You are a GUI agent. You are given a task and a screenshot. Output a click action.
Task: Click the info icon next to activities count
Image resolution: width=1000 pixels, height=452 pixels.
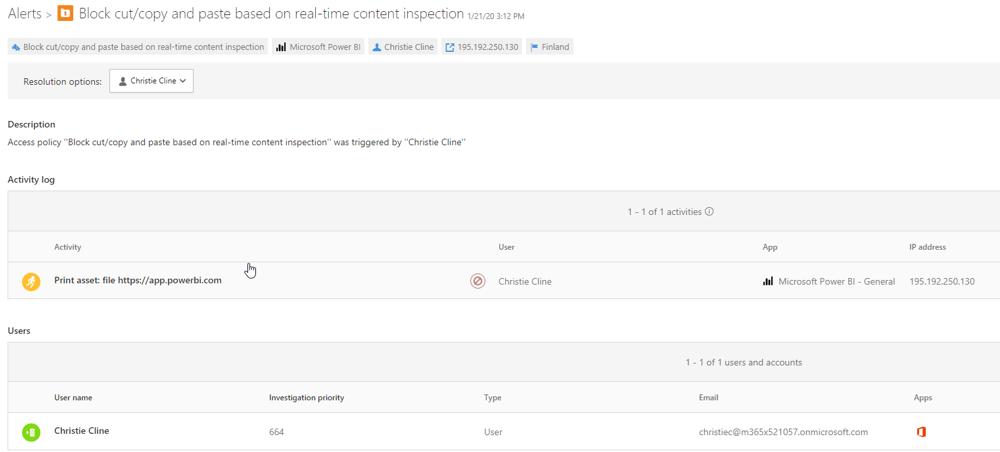click(x=710, y=212)
